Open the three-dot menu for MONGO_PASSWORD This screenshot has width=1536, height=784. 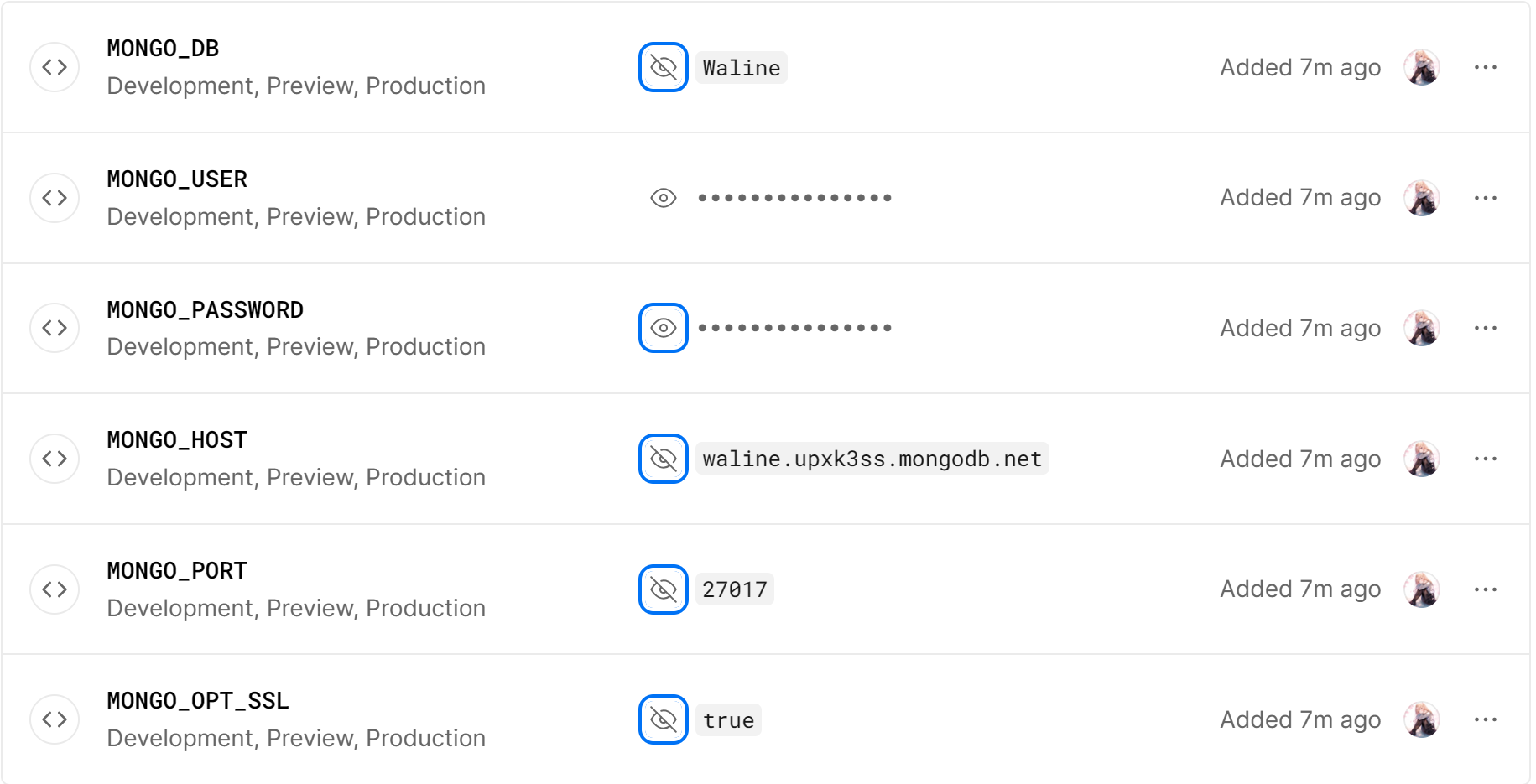[x=1486, y=328]
